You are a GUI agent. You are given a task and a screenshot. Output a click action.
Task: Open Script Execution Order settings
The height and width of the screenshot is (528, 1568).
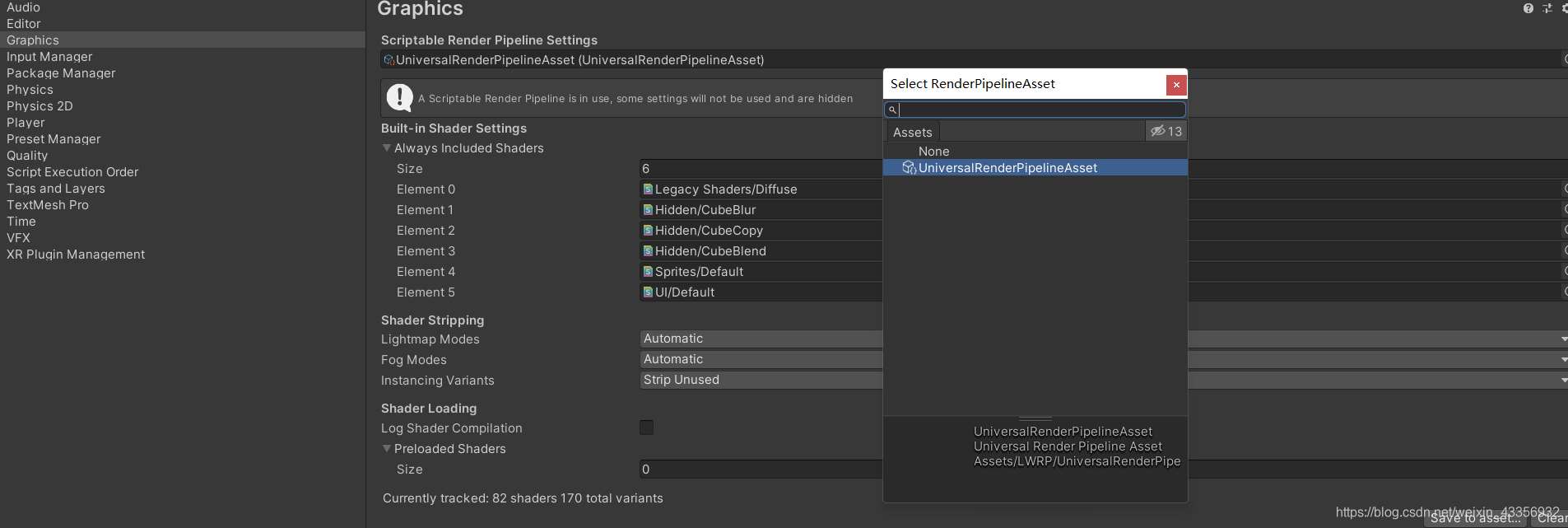183,172
